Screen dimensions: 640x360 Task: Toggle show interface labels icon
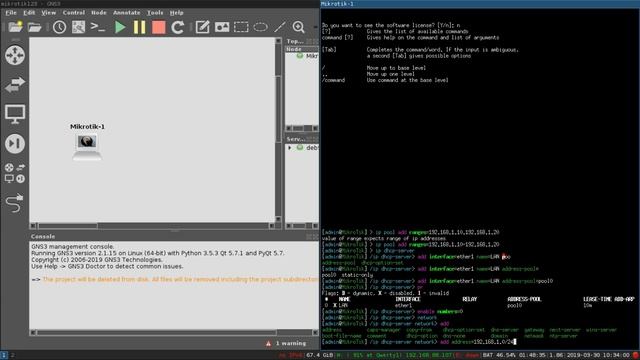78,27
